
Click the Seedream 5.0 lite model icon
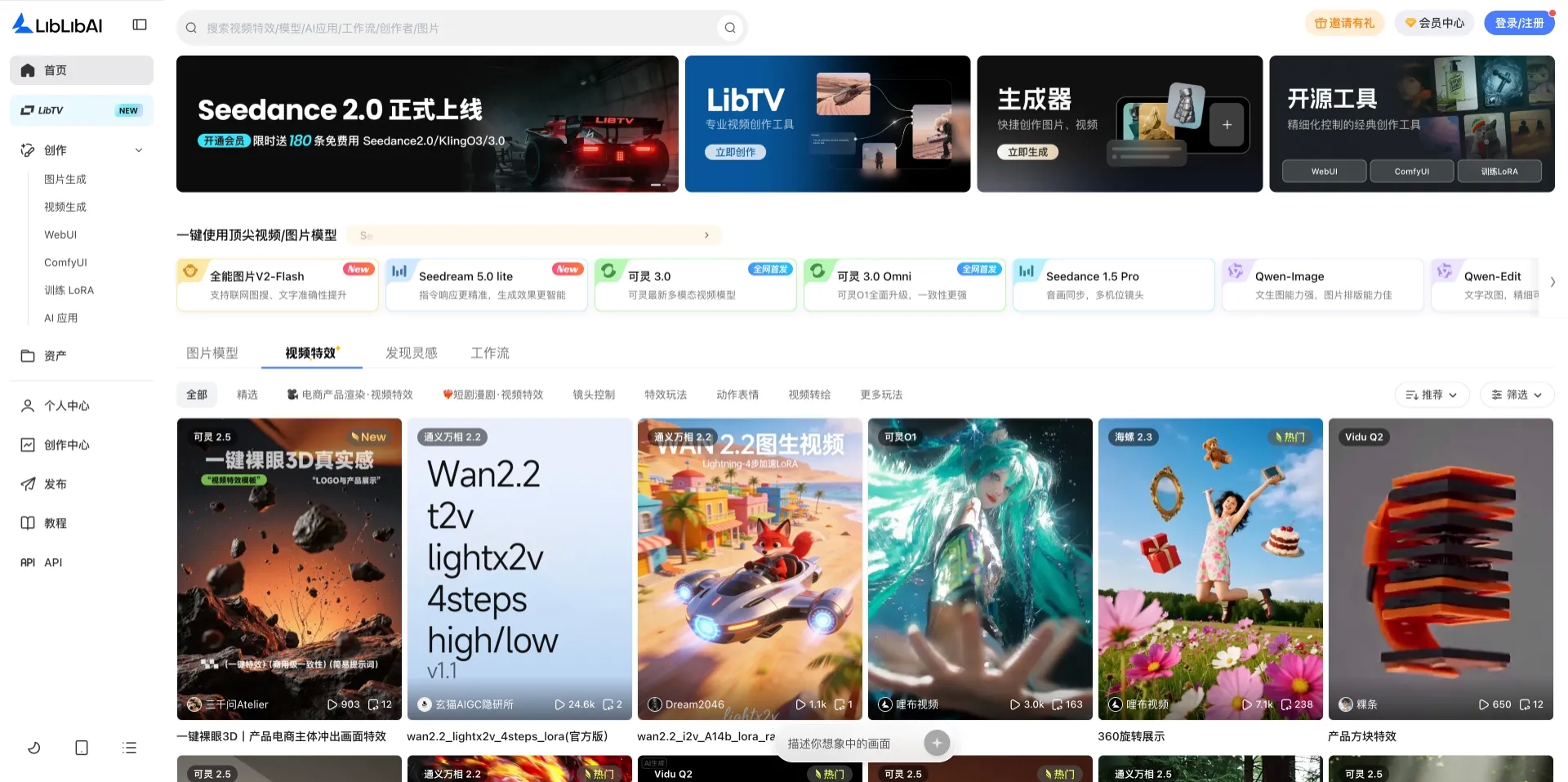pos(399,270)
